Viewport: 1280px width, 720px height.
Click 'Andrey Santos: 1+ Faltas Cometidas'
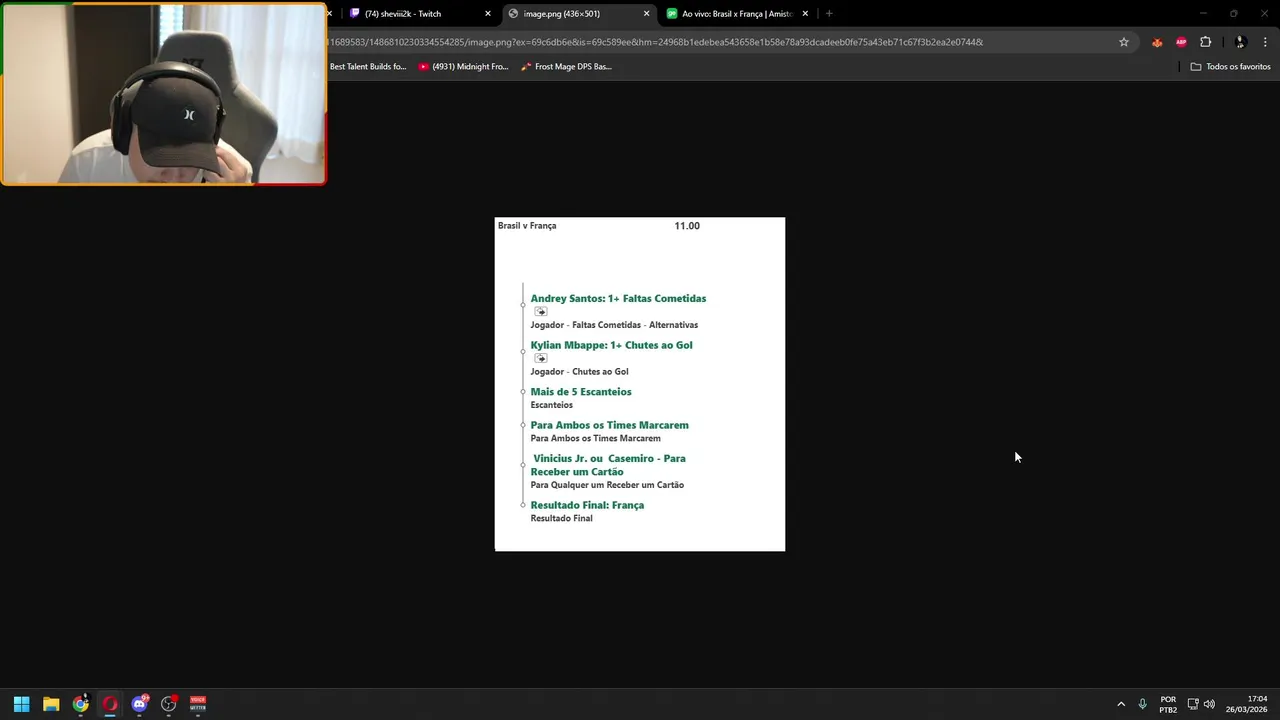click(618, 298)
